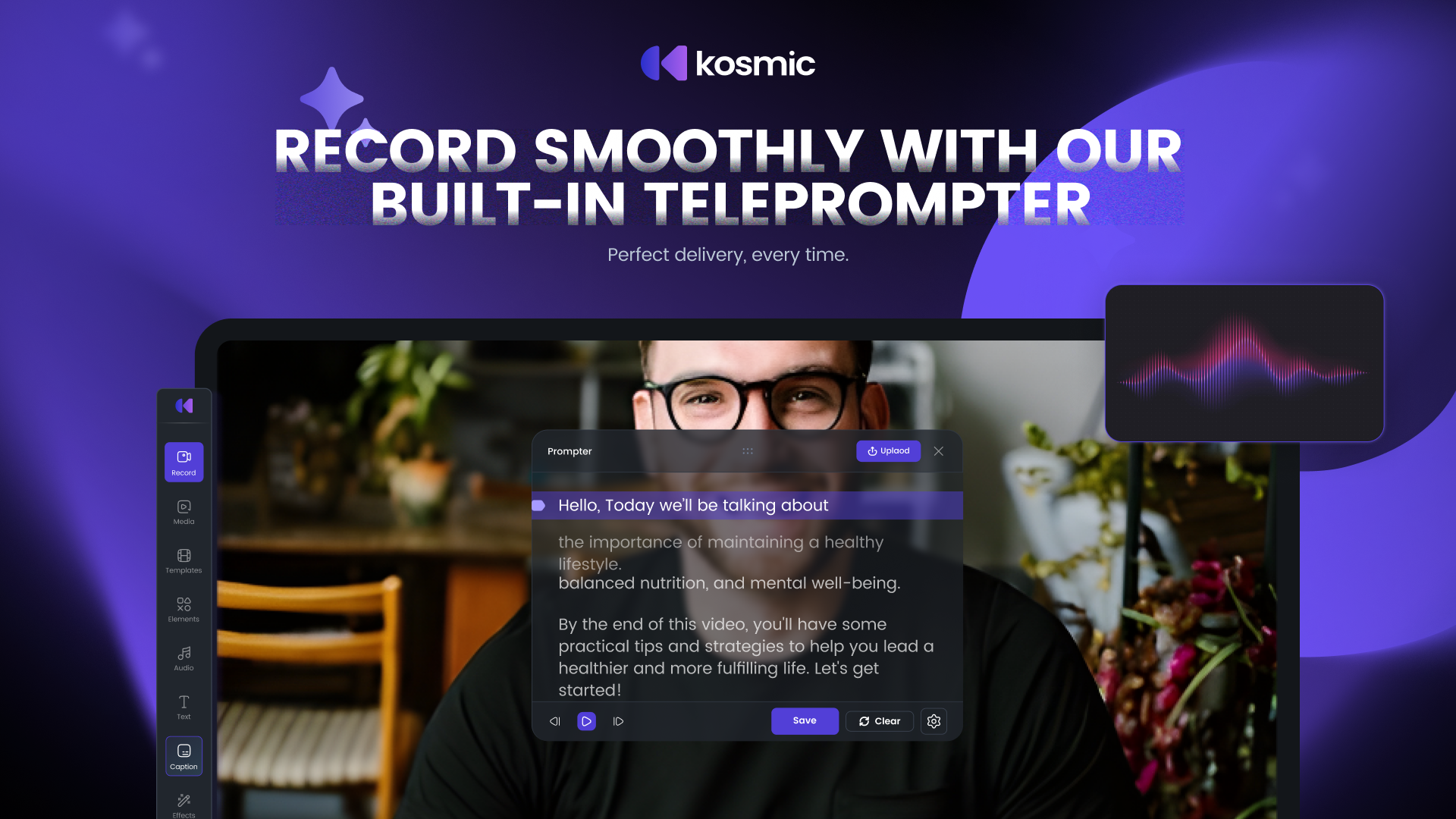The height and width of the screenshot is (819, 1456).
Task: Click the Record panel icon
Action: click(183, 462)
